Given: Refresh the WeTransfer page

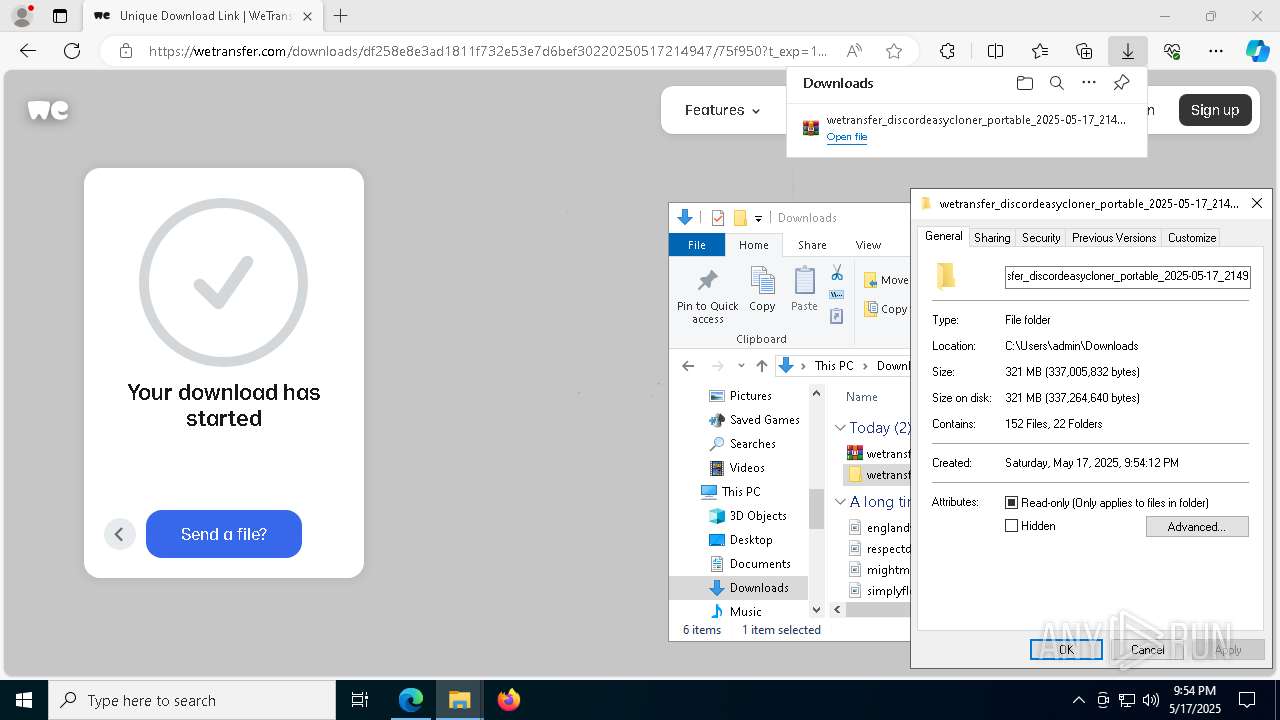Looking at the screenshot, I should (72, 51).
